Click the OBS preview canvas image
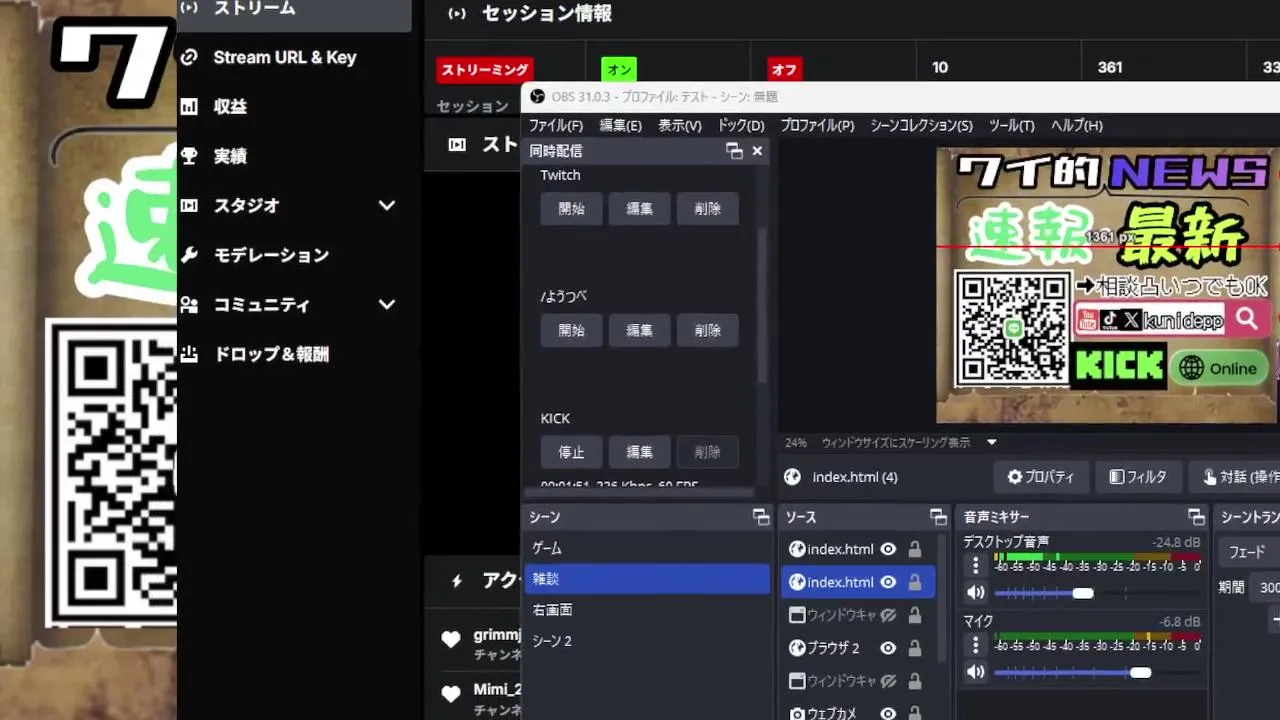 pyautogui.click(x=1108, y=286)
